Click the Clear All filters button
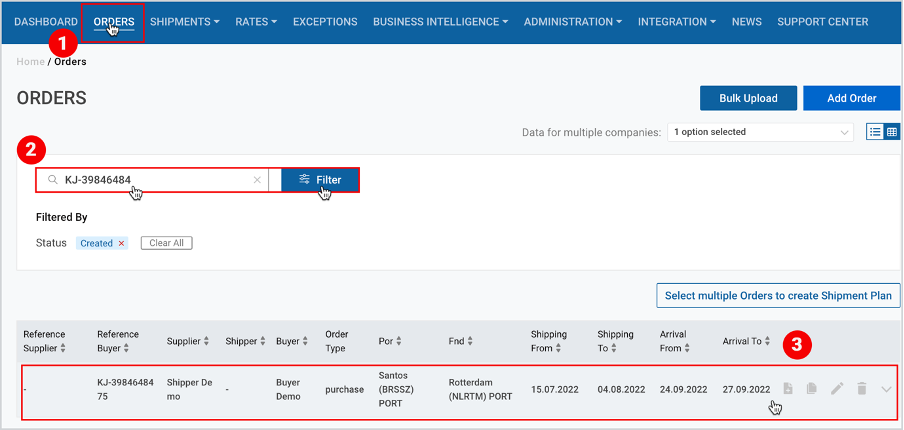Viewport: 904px width, 430px height. [167, 243]
